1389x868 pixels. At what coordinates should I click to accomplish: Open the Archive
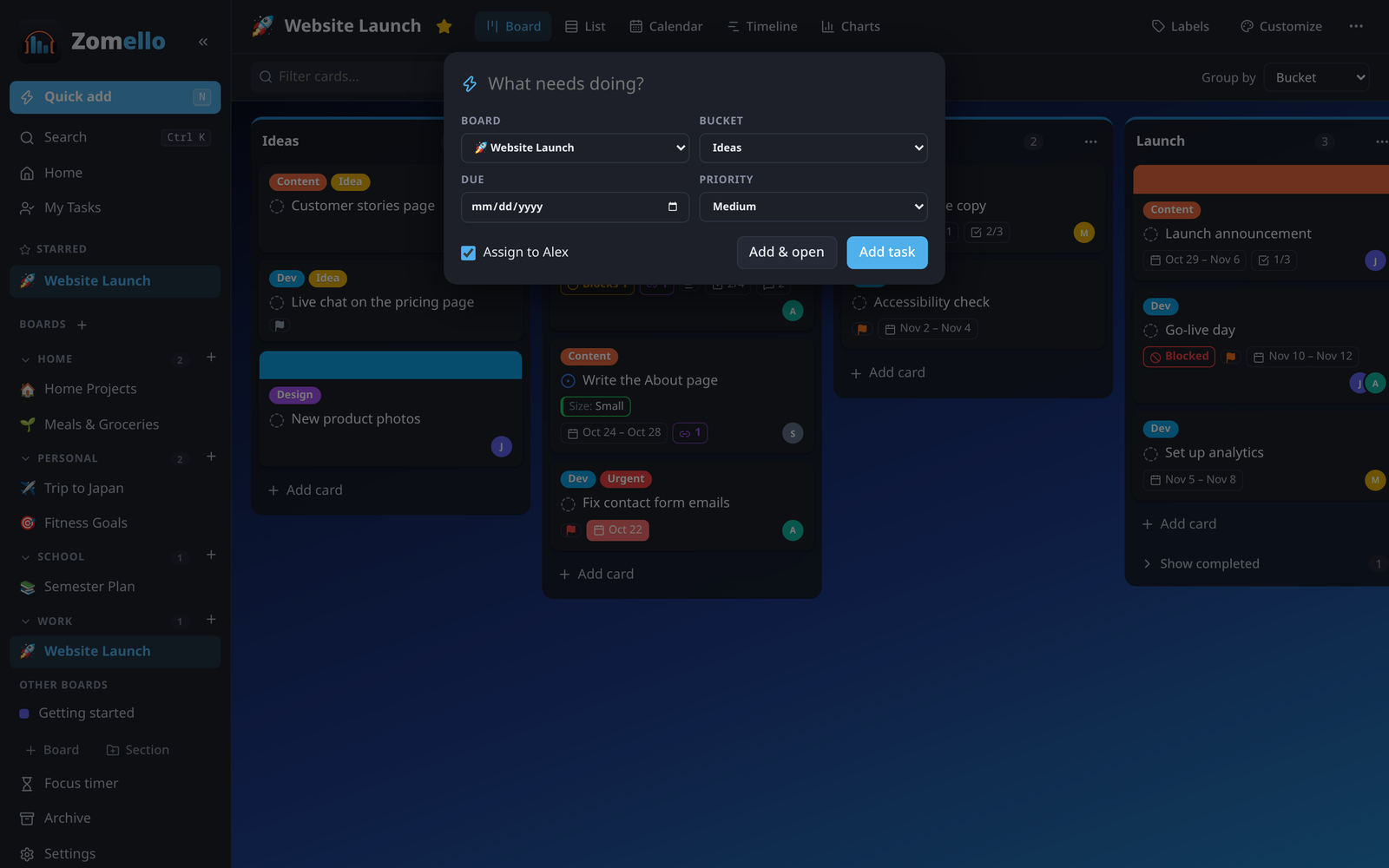tap(115, 818)
